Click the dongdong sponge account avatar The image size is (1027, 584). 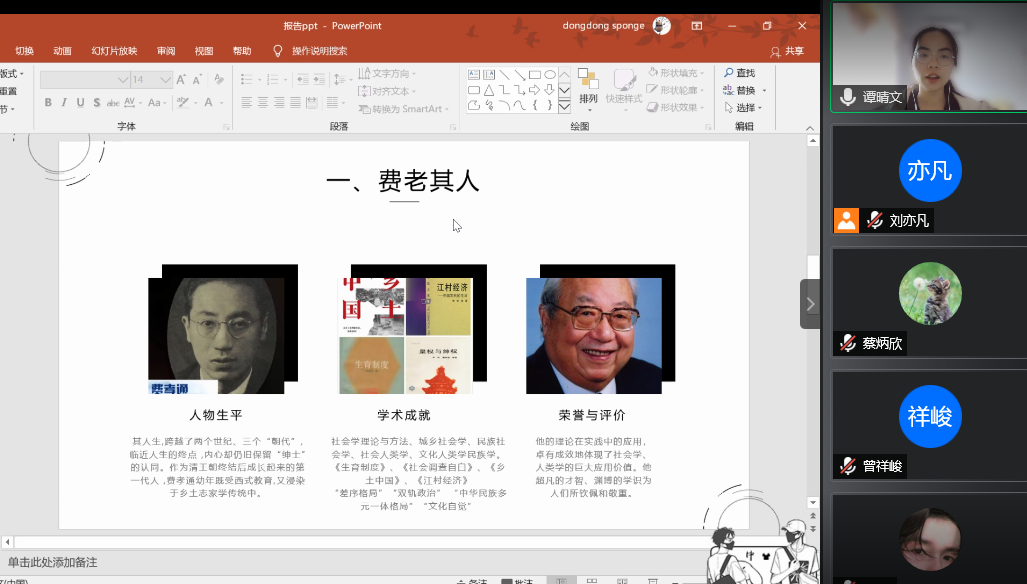(x=662, y=26)
